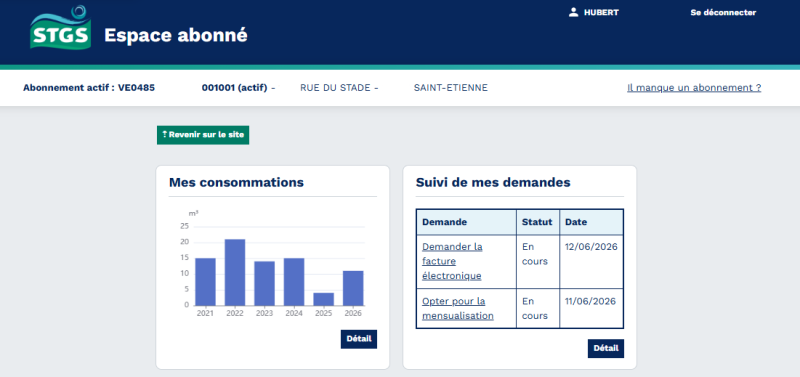This screenshot has width=800, height=377.
Task: Open the HUBERT account name
Action: 601,13
